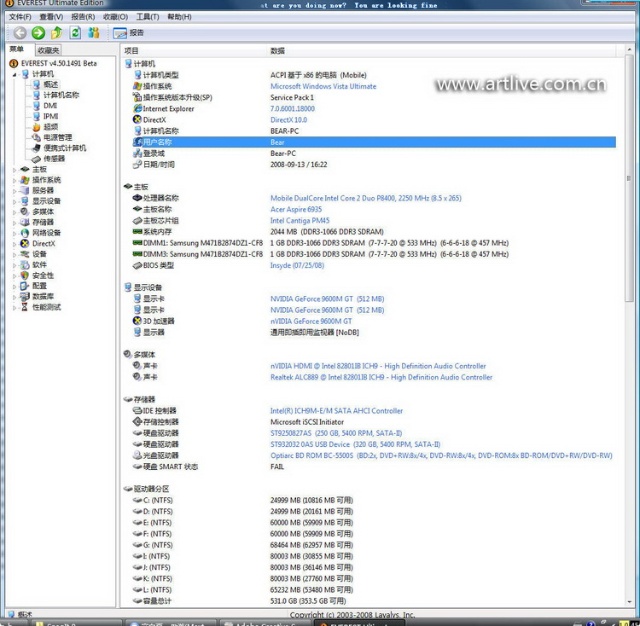Select 电源管理 power management tree item
The height and width of the screenshot is (626, 640).
(57, 137)
